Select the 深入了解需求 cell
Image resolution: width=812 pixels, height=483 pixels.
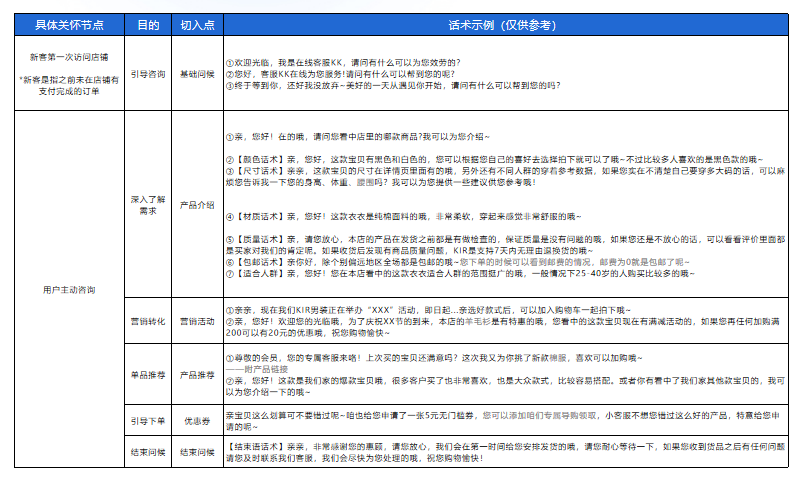[148, 205]
